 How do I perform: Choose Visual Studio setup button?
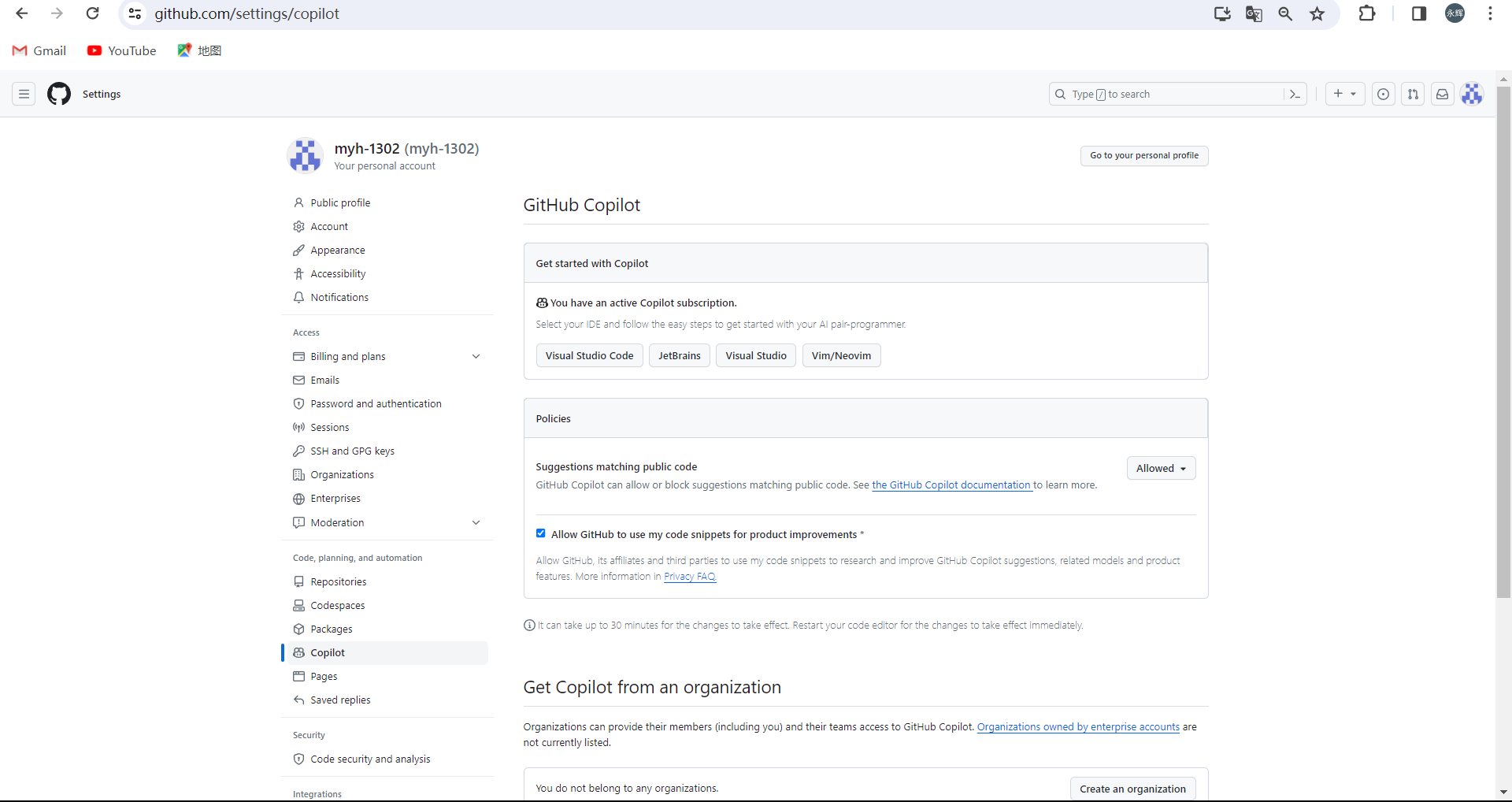tap(756, 355)
